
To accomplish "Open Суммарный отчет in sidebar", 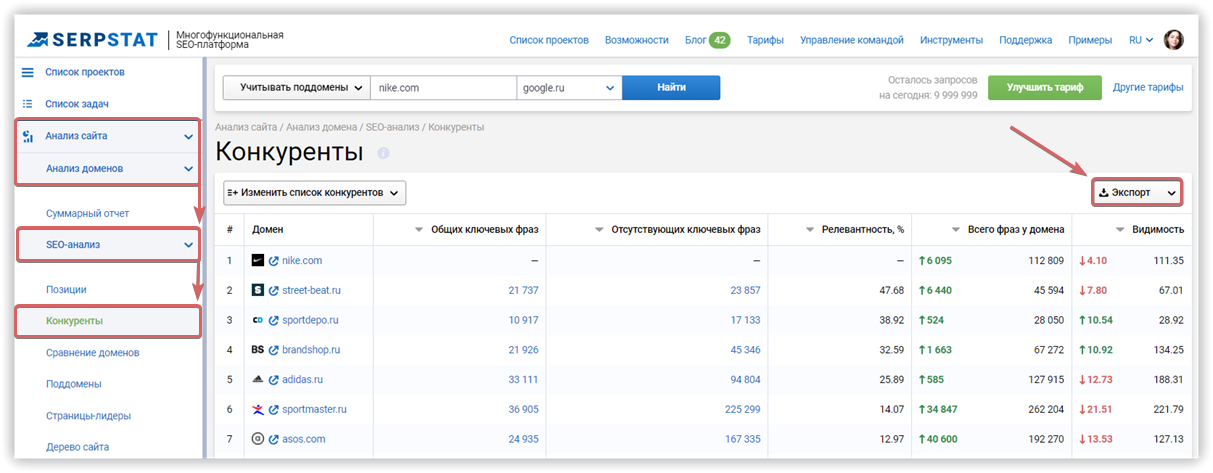I will click(88, 213).
